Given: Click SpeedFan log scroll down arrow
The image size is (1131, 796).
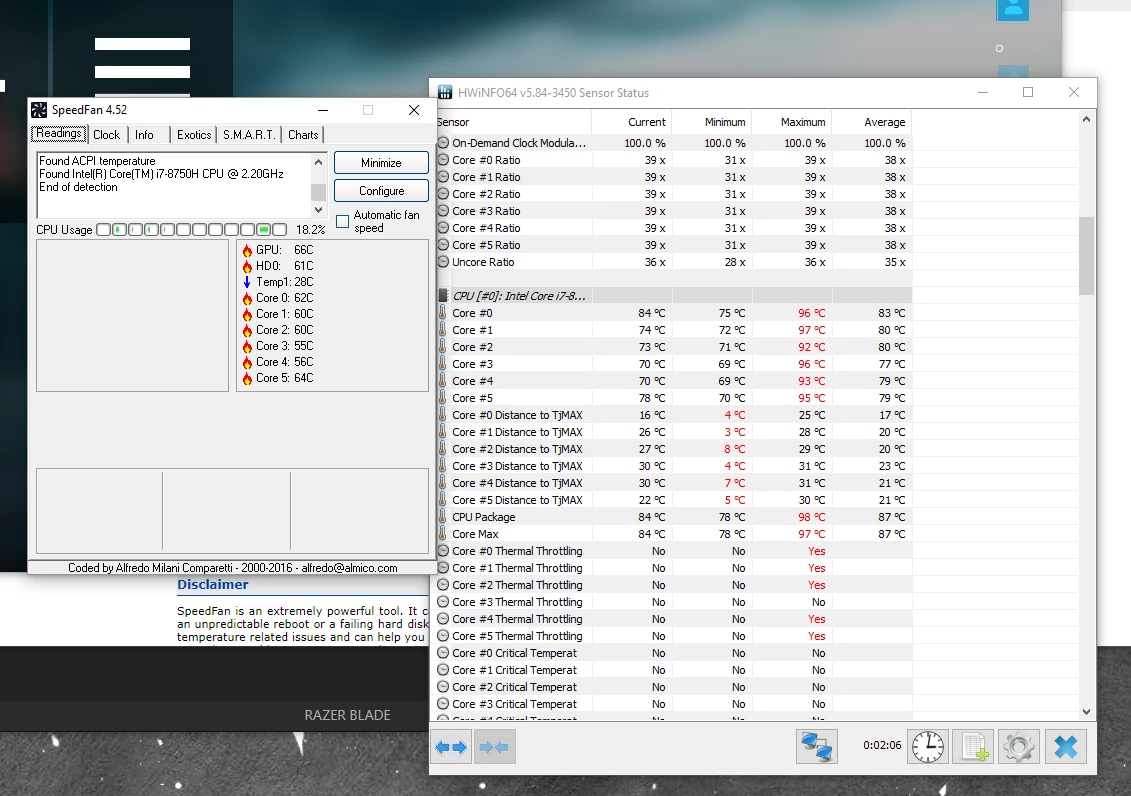Looking at the screenshot, I should click(318, 210).
